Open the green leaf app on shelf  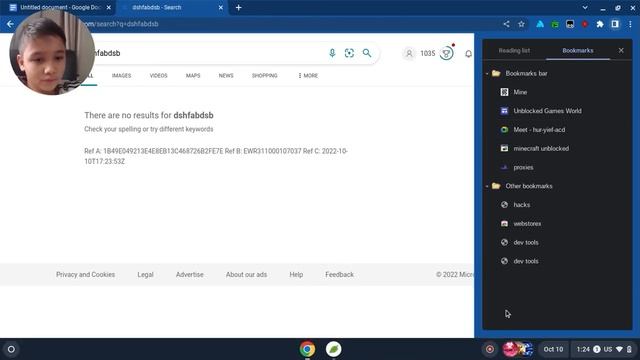[333, 349]
